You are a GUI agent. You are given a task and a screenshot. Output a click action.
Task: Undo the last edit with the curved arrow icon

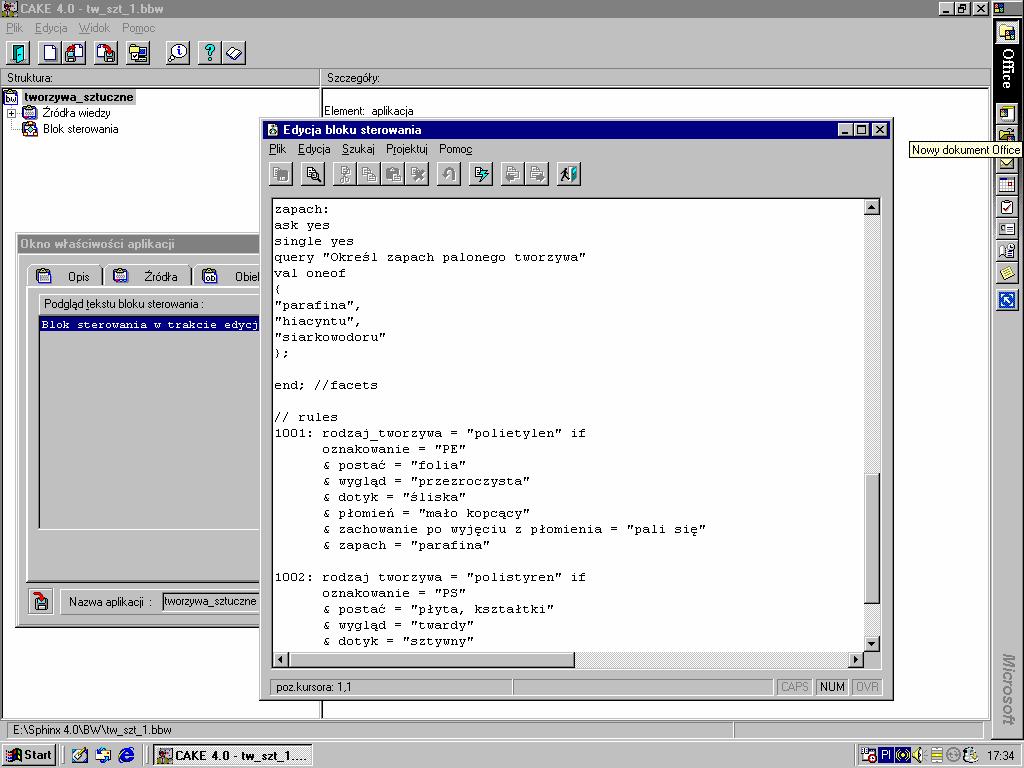pos(449,174)
